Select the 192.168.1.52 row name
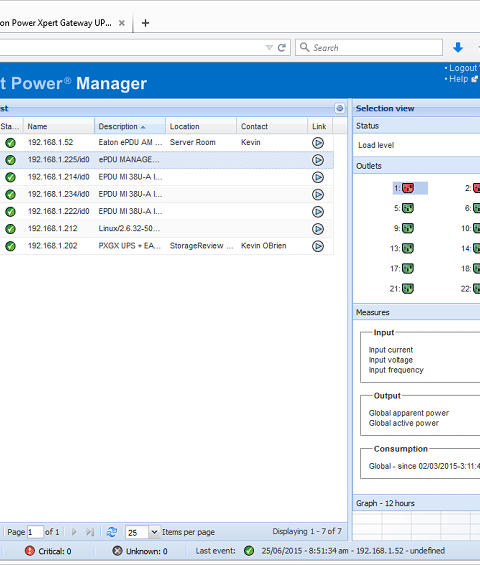 click(50, 142)
